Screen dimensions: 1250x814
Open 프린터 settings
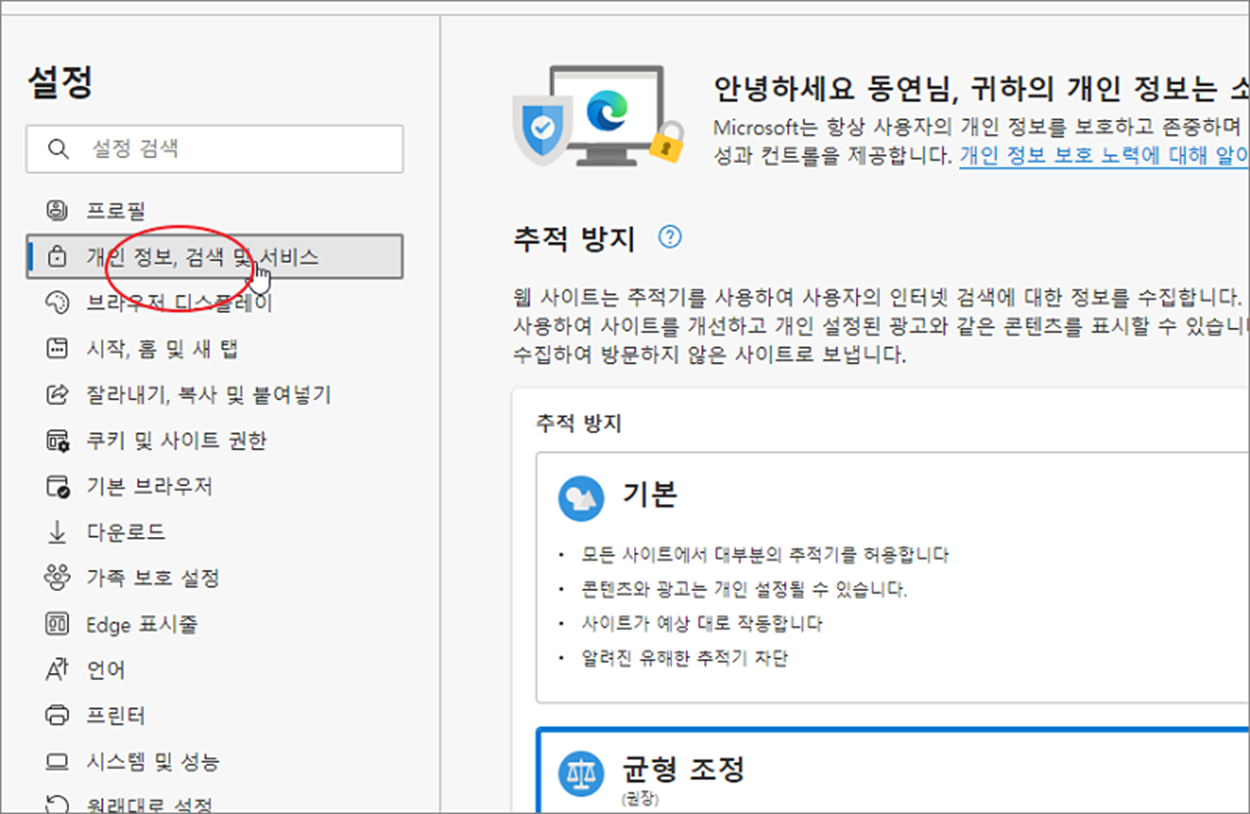coord(116,716)
